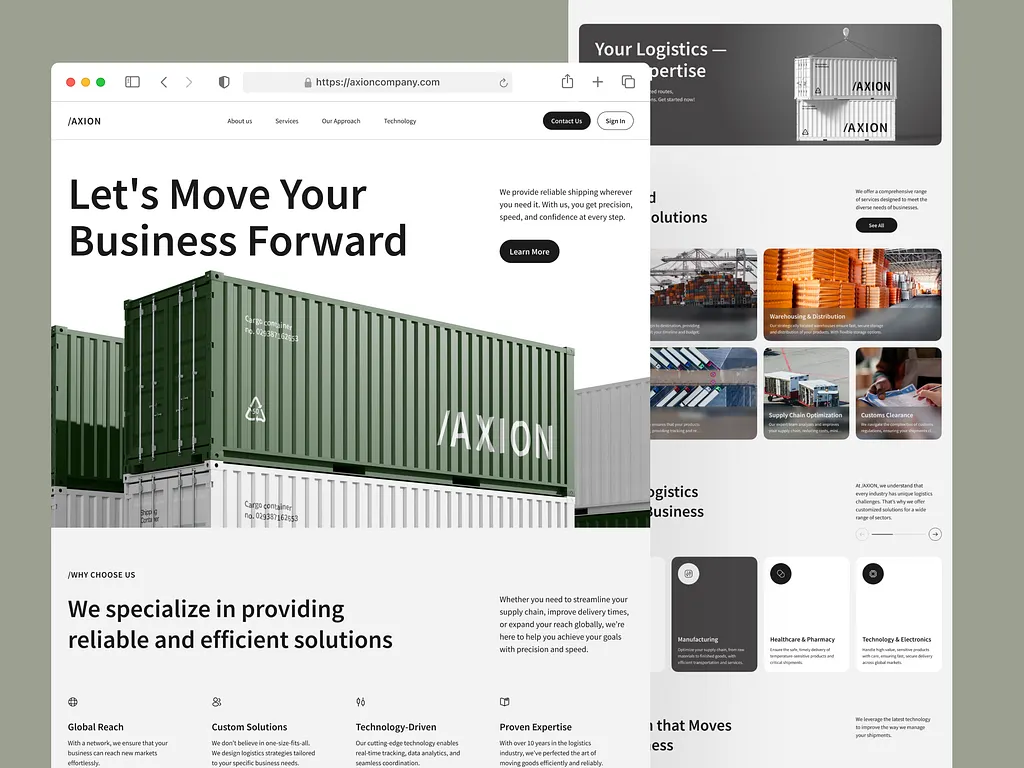Open a new tab with the plus button

(597, 81)
